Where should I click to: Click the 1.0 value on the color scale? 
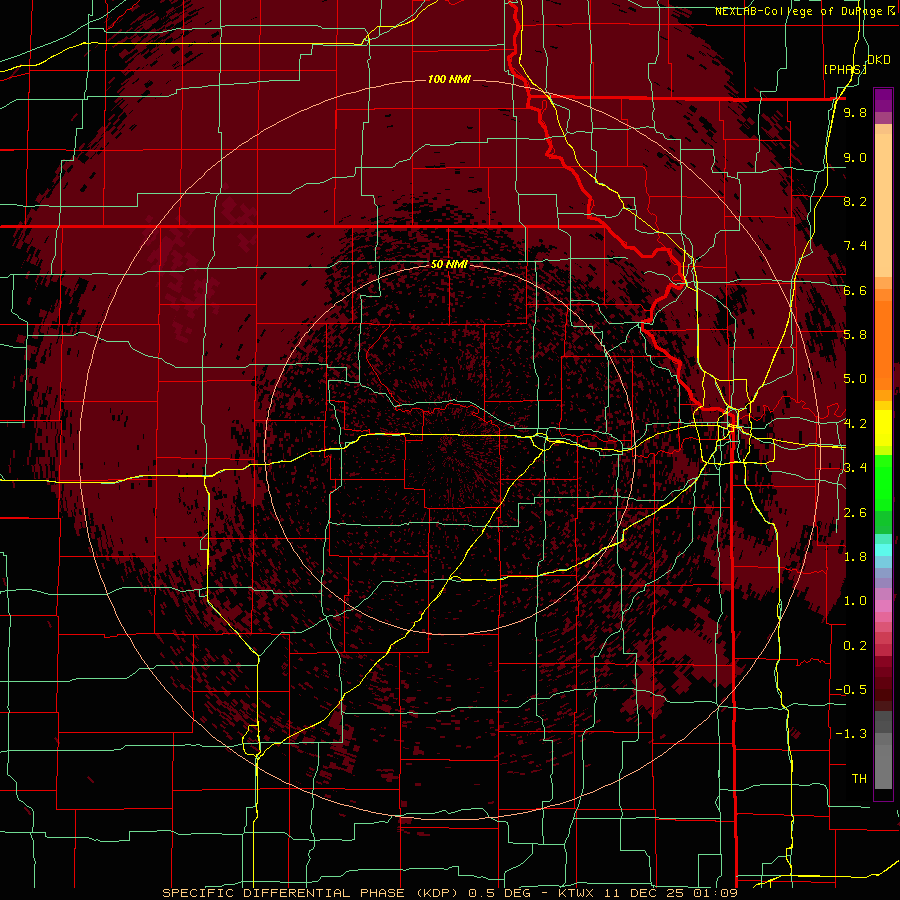coord(855,601)
